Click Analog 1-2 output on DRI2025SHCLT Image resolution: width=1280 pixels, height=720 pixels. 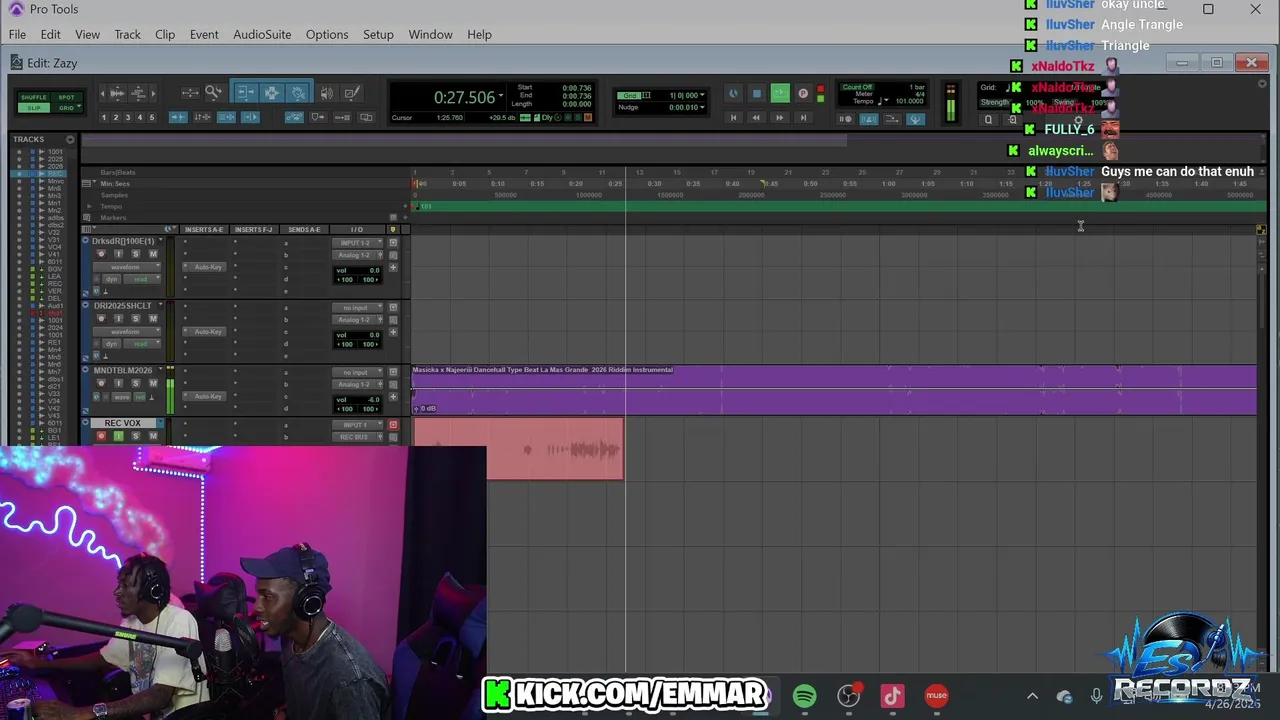point(354,320)
